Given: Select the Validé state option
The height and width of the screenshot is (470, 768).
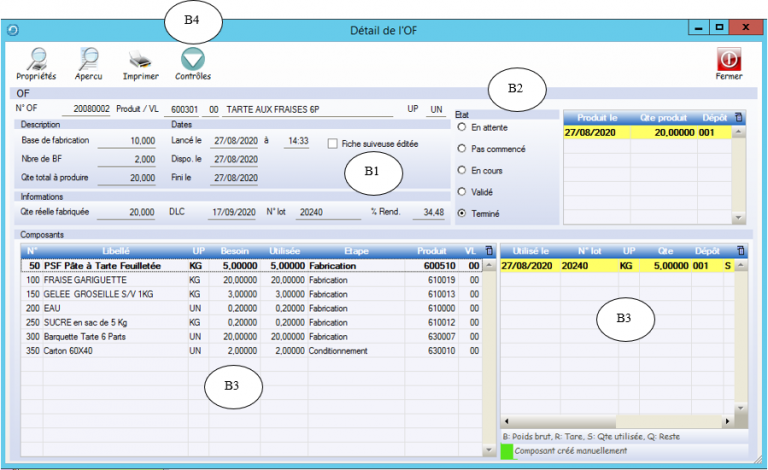Looking at the screenshot, I should click(461, 191).
